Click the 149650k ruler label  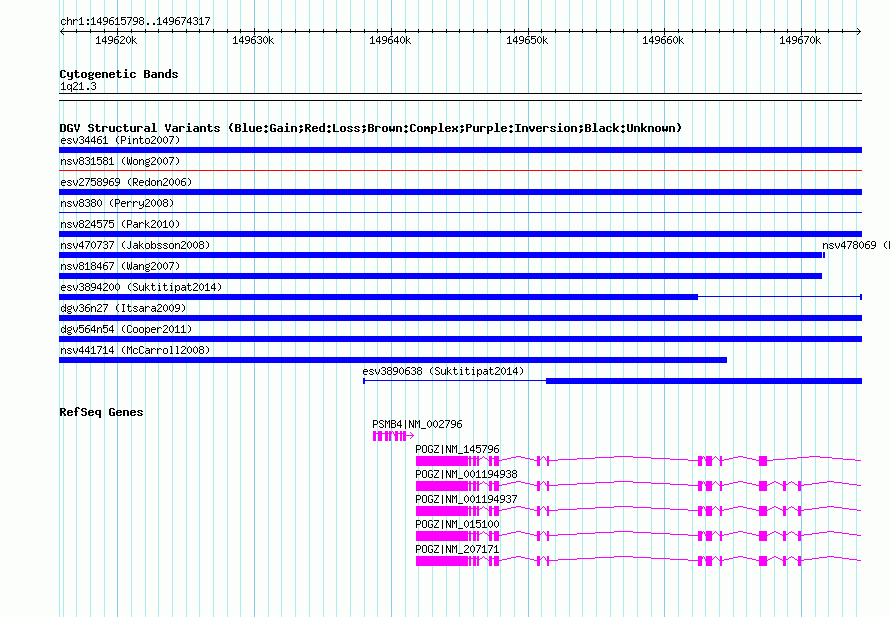coord(527,40)
